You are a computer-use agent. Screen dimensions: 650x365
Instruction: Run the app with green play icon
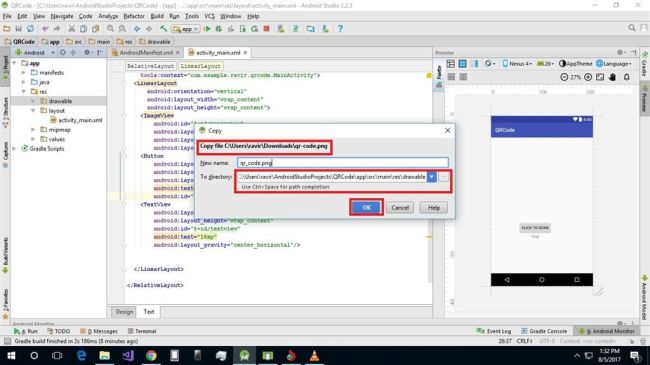pos(207,29)
